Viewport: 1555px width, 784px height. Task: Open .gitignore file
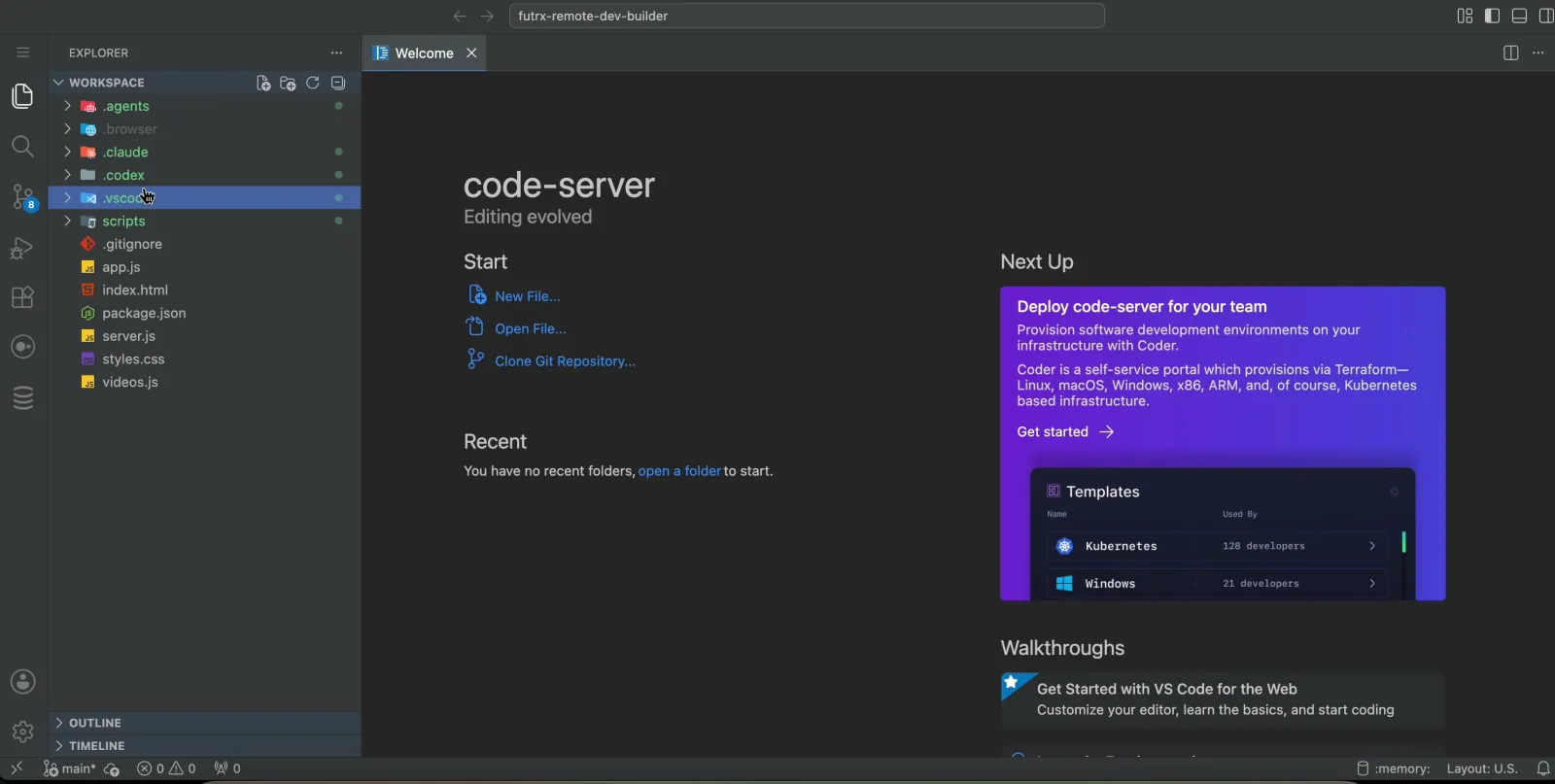coord(204,244)
